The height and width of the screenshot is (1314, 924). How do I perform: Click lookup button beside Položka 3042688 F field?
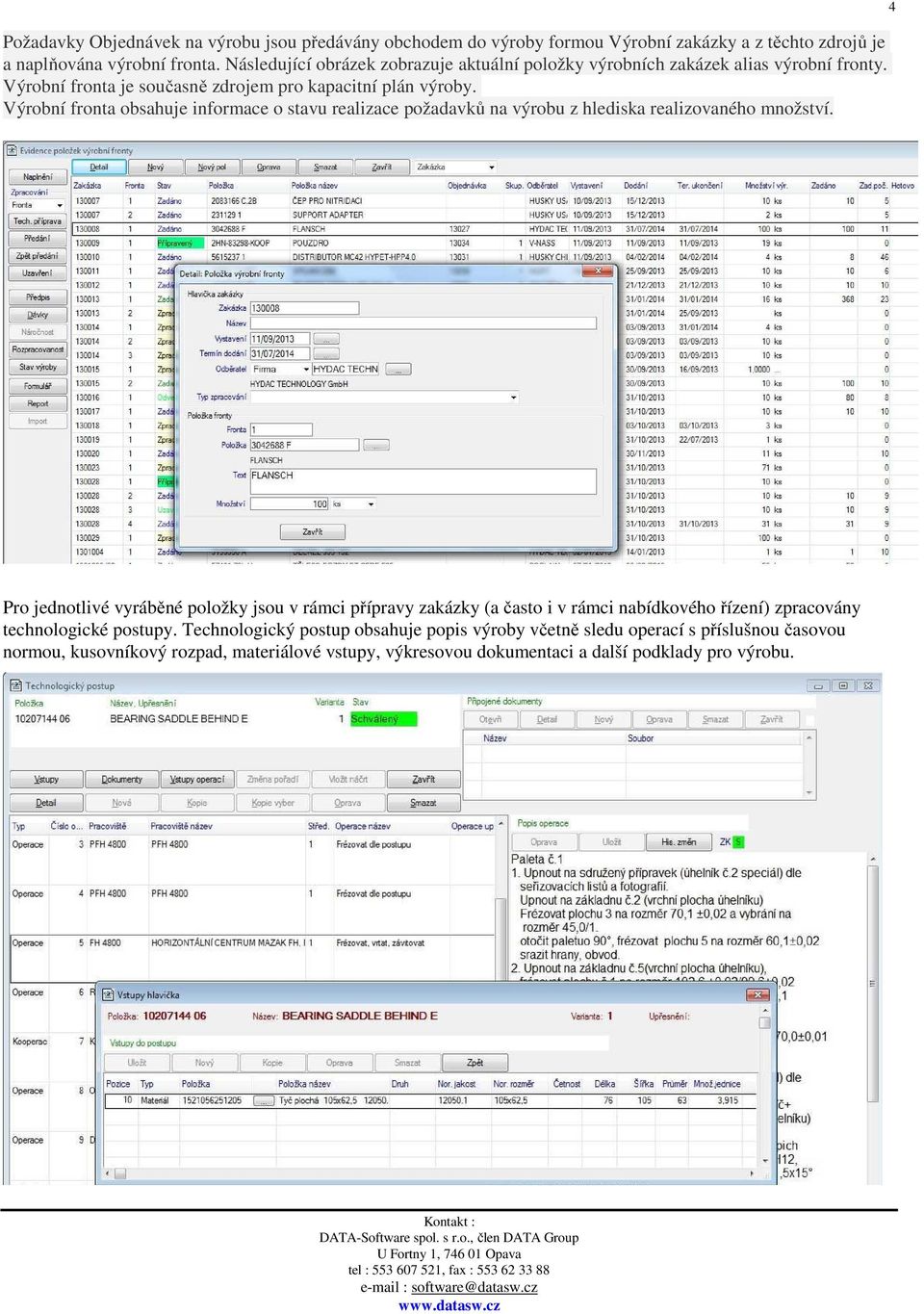tap(376, 445)
